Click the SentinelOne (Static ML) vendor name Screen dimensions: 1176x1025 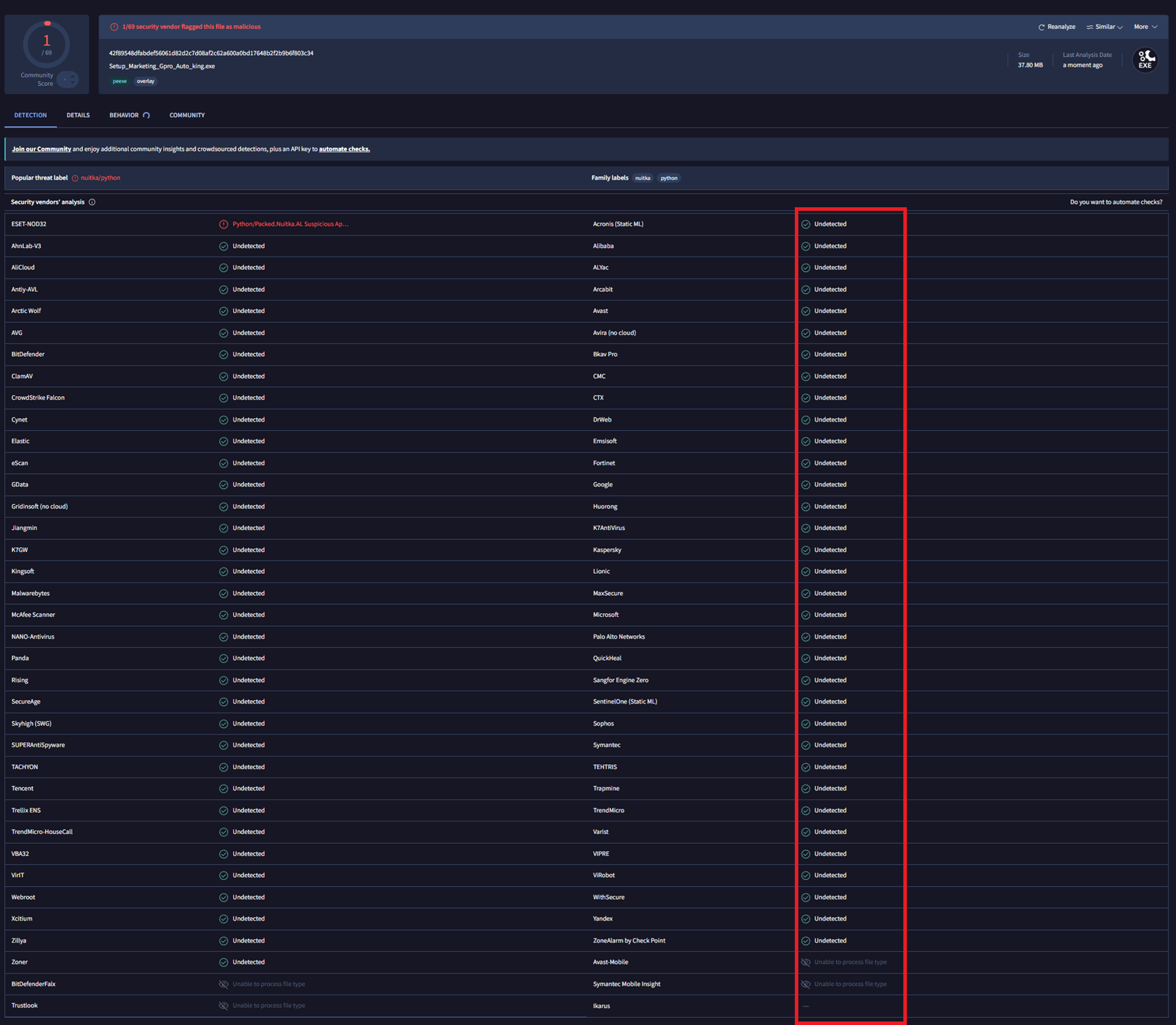625,701
